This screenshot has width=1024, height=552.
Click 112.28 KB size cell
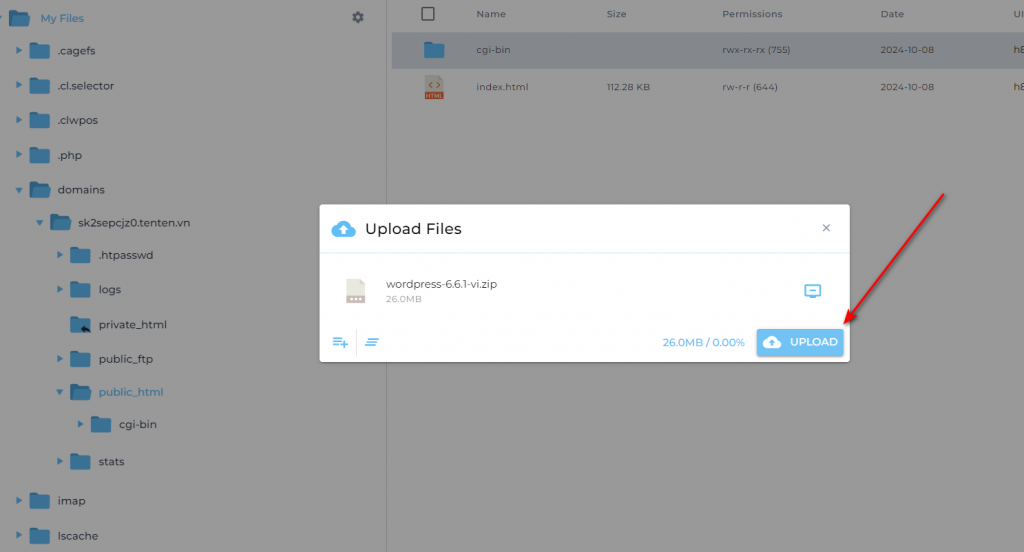pyautogui.click(x=628, y=87)
